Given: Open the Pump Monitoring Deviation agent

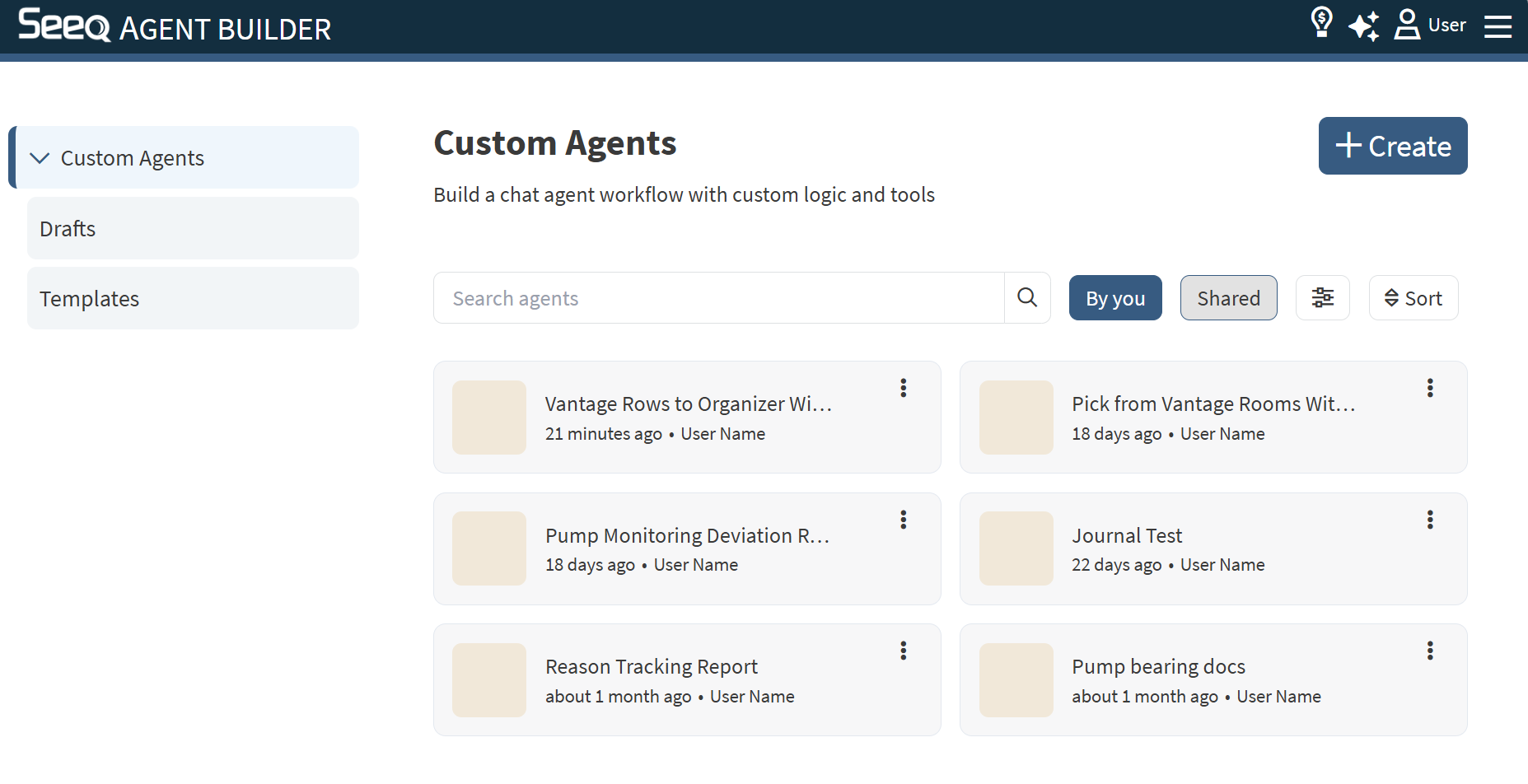Looking at the screenshot, I should 686,536.
